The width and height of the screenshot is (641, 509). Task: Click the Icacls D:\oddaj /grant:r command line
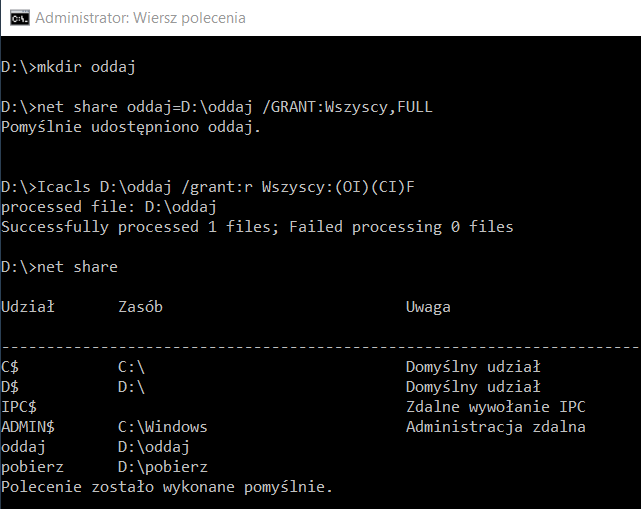coord(208,187)
